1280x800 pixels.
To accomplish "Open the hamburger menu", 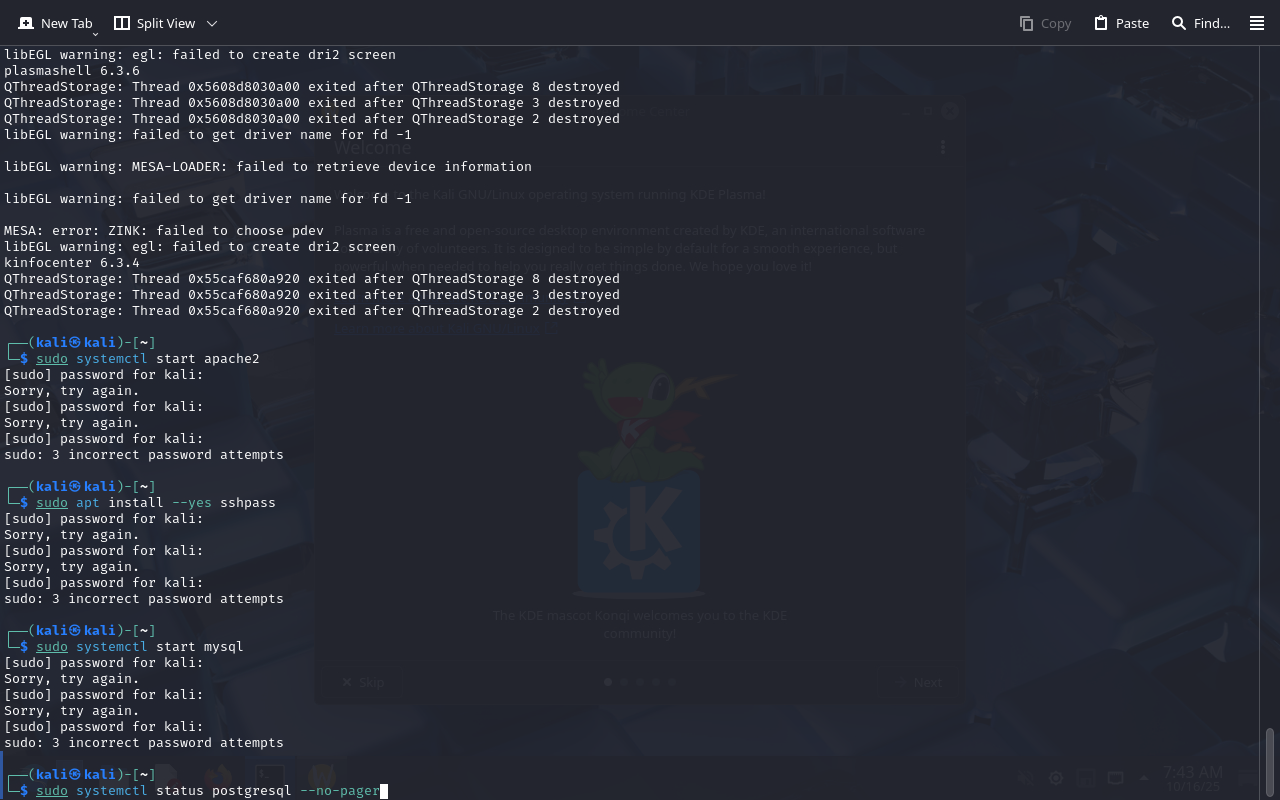I will [1257, 23].
